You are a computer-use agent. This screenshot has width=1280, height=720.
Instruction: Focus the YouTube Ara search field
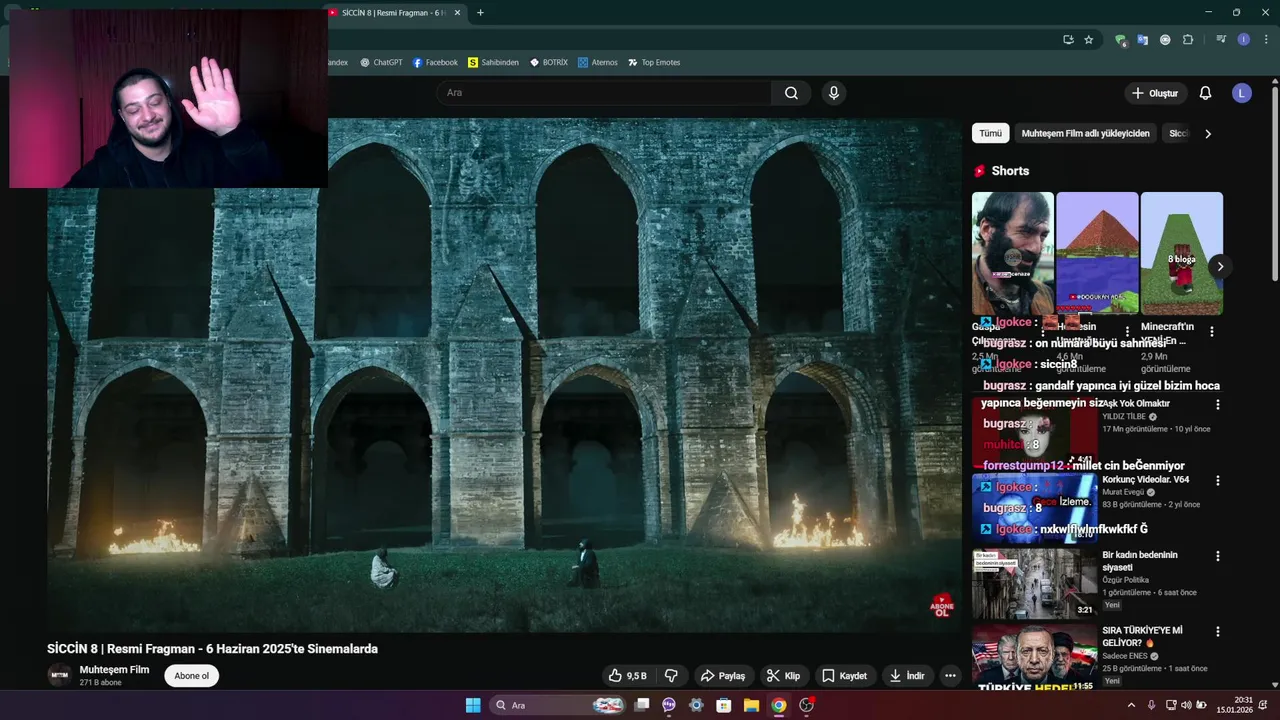[604, 93]
